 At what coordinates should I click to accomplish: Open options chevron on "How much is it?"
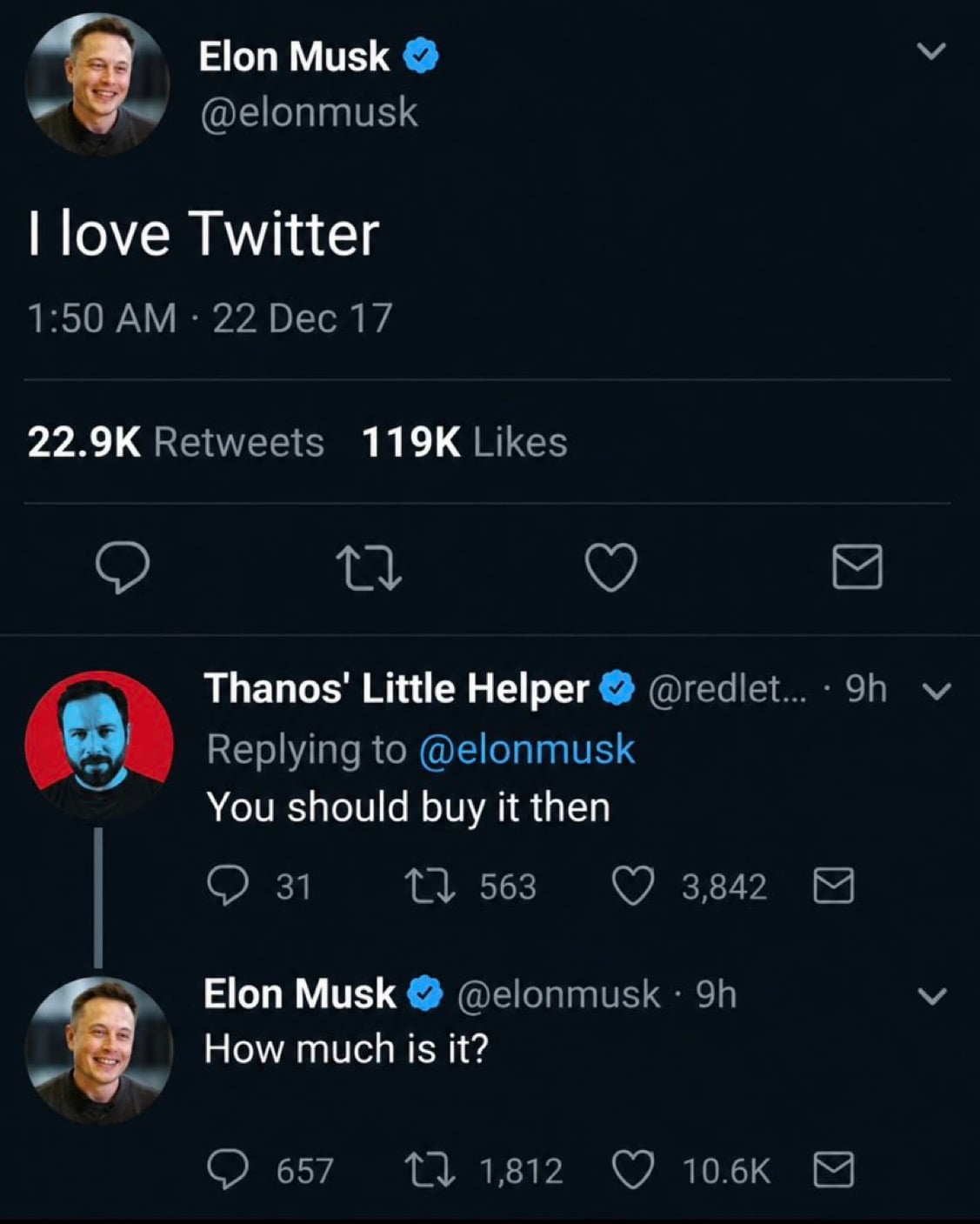932,996
